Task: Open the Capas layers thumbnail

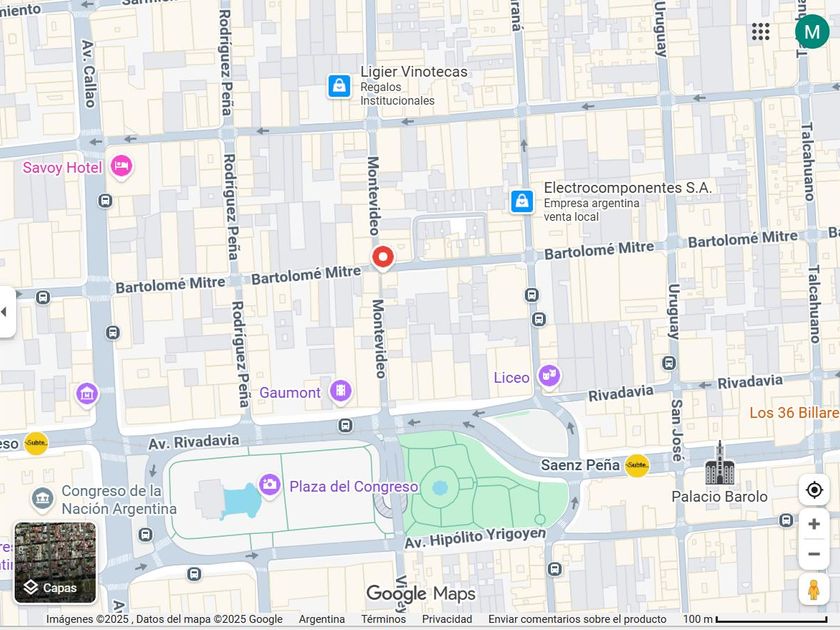Action: click(x=55, y=562)
